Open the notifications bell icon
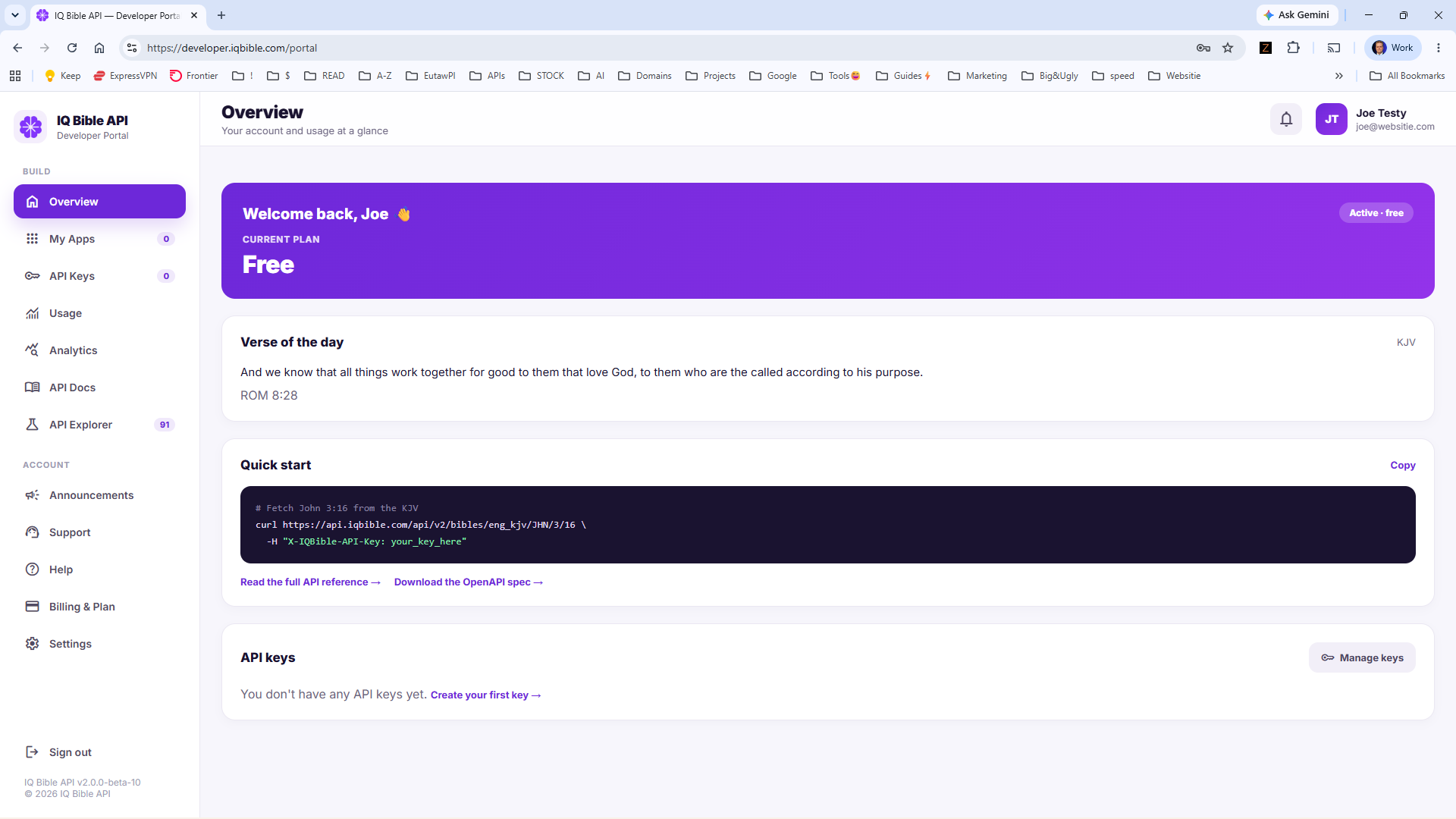1456x819 pixels. tap(1286, 119)
